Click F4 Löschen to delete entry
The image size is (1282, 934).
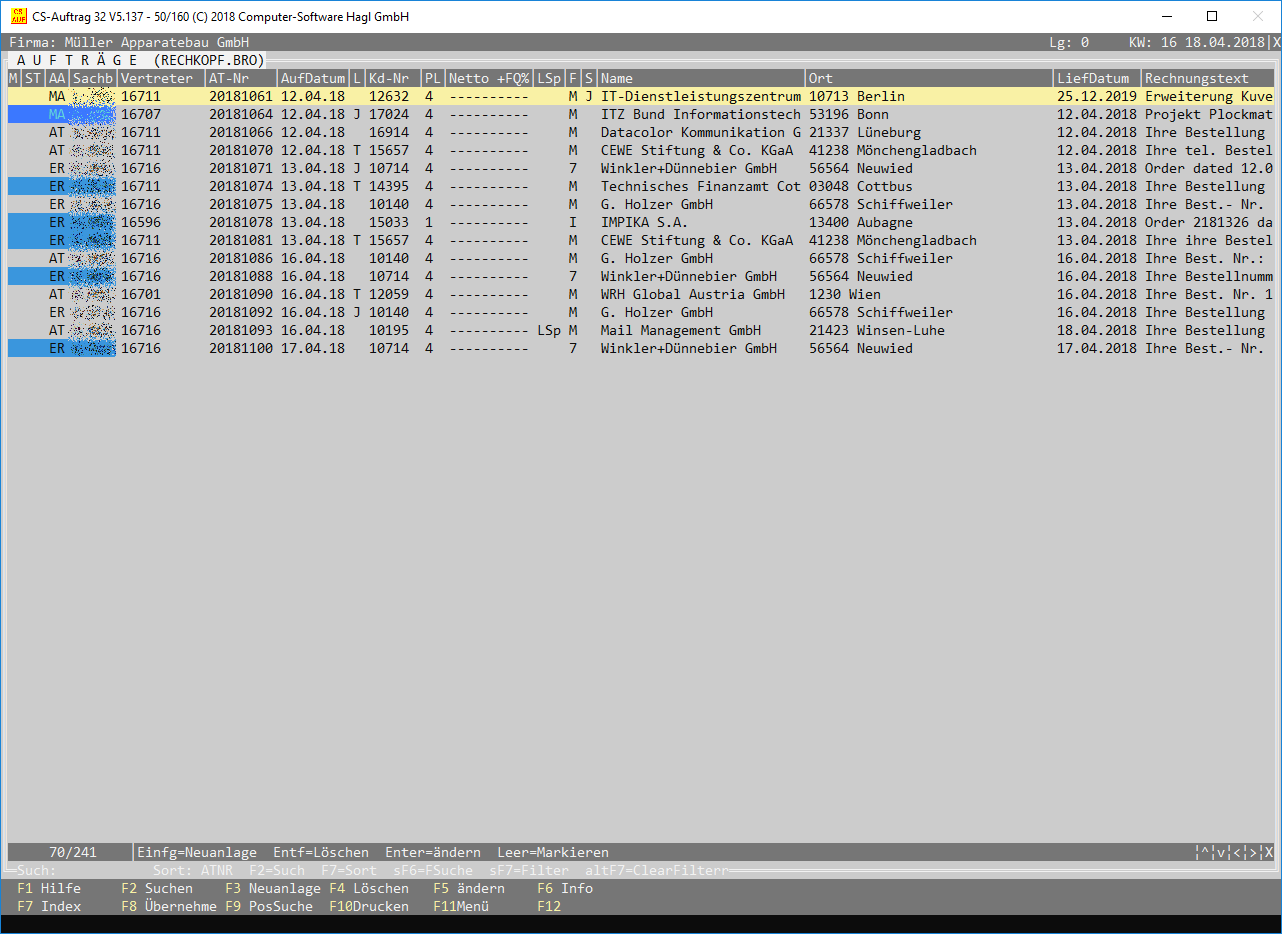click(368, 888)
